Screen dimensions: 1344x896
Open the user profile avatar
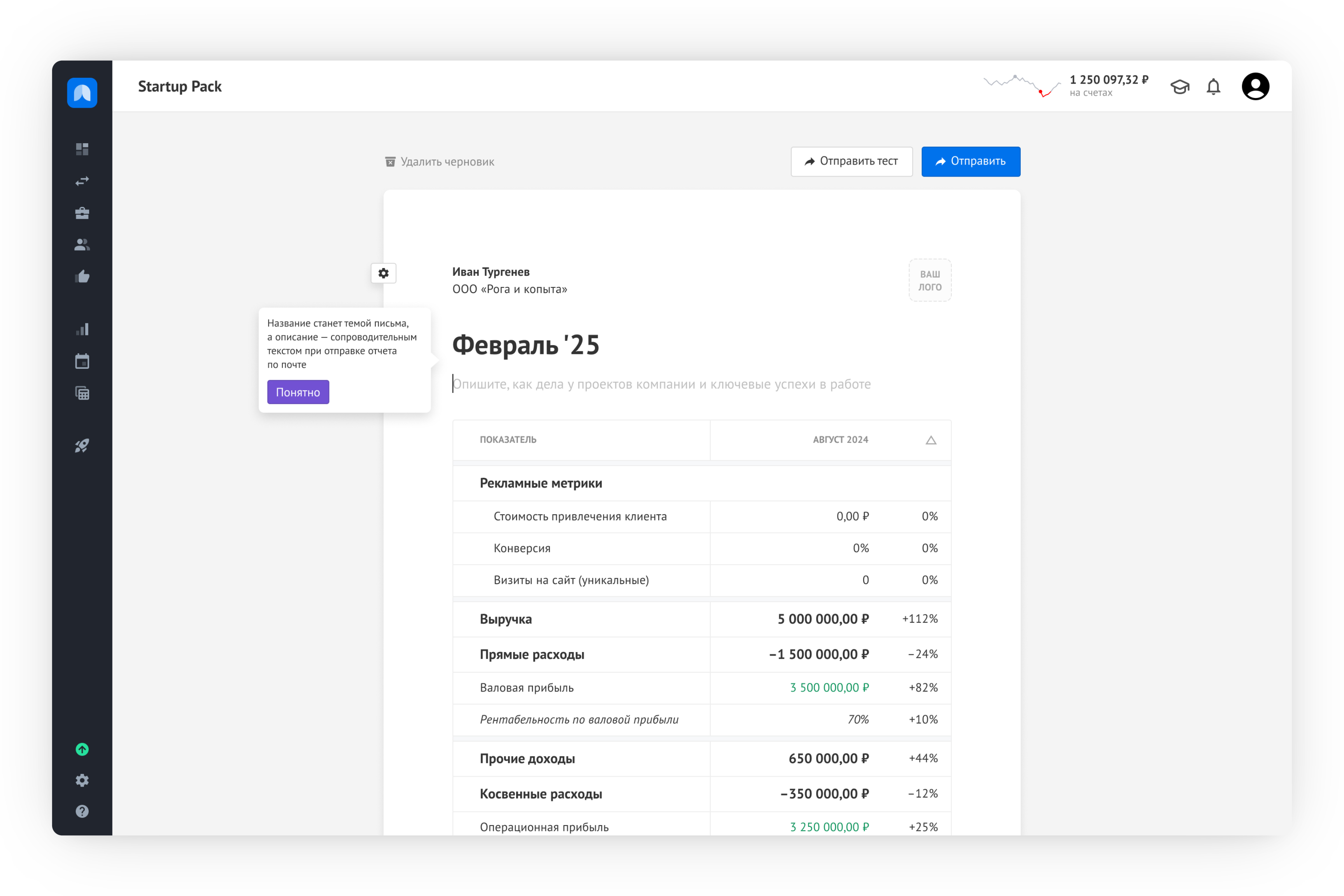[x=1255, y=87]
